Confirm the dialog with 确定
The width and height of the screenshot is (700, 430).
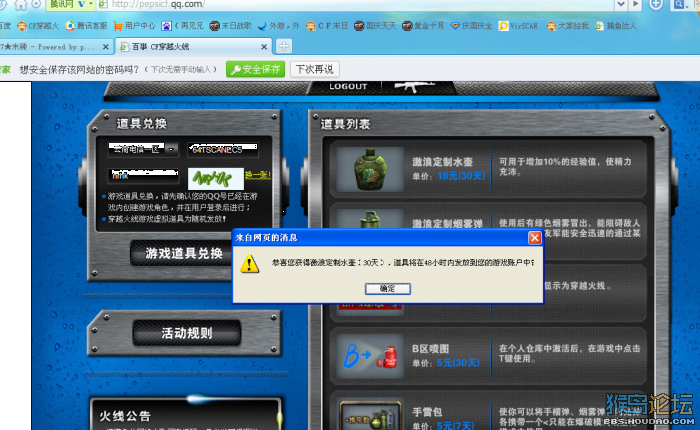[x=388, y=288]
